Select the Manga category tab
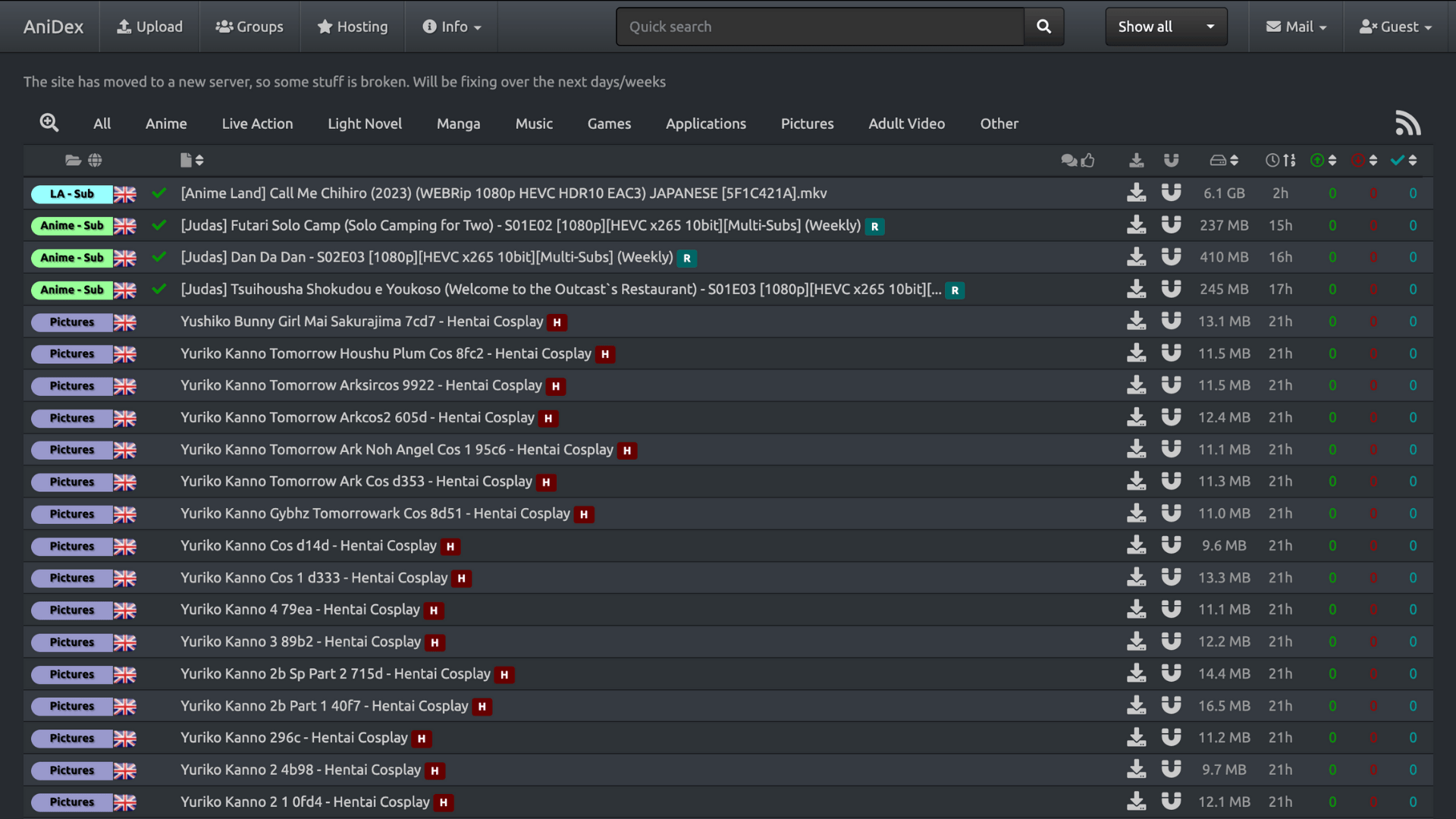This screenshot has height=819, width=1456. [x=458, y=124]
